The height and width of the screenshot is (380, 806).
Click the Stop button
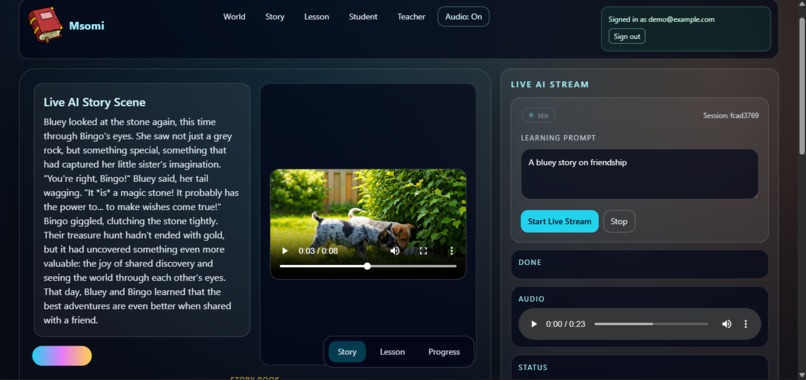(x=619, y=221)
